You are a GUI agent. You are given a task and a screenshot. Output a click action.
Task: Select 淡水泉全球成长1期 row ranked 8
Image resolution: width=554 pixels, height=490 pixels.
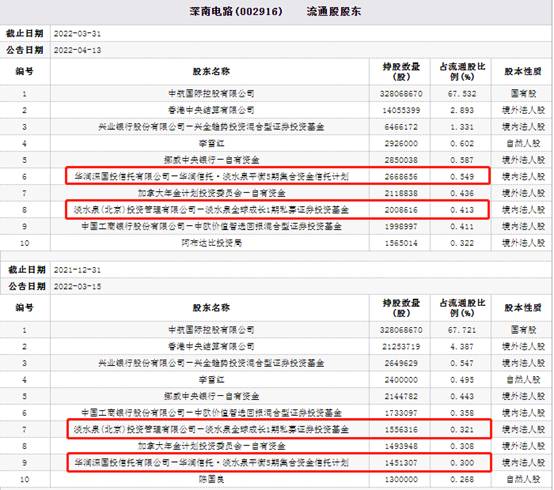tap(277, 209)
